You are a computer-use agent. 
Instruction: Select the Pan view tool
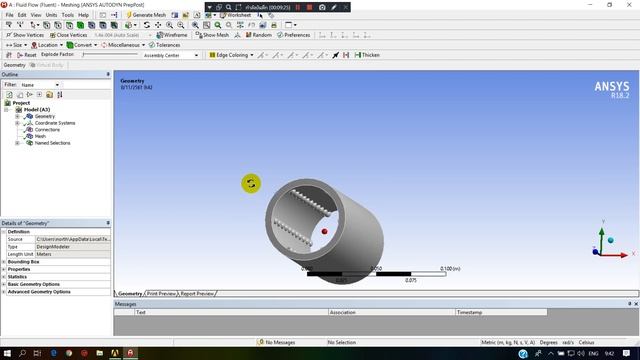[x=158, y=25]
